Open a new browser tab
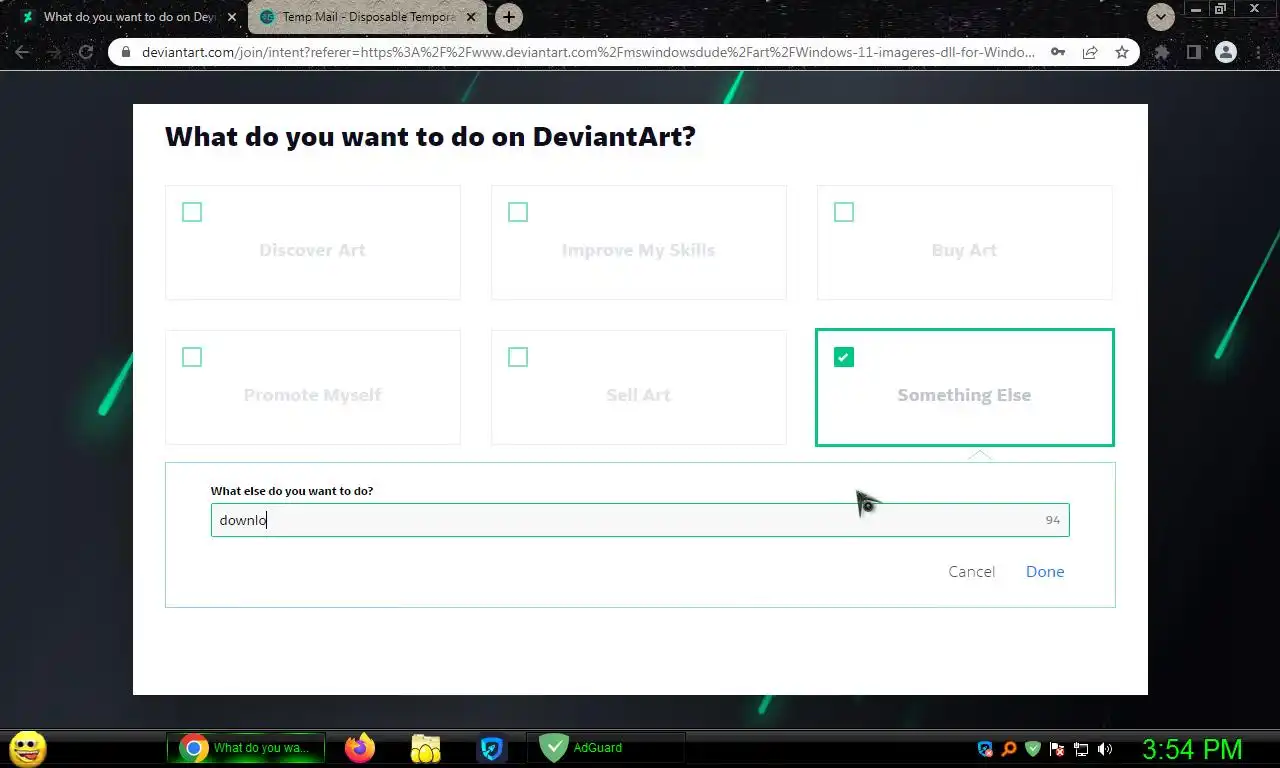 click(x=509, y=17)
